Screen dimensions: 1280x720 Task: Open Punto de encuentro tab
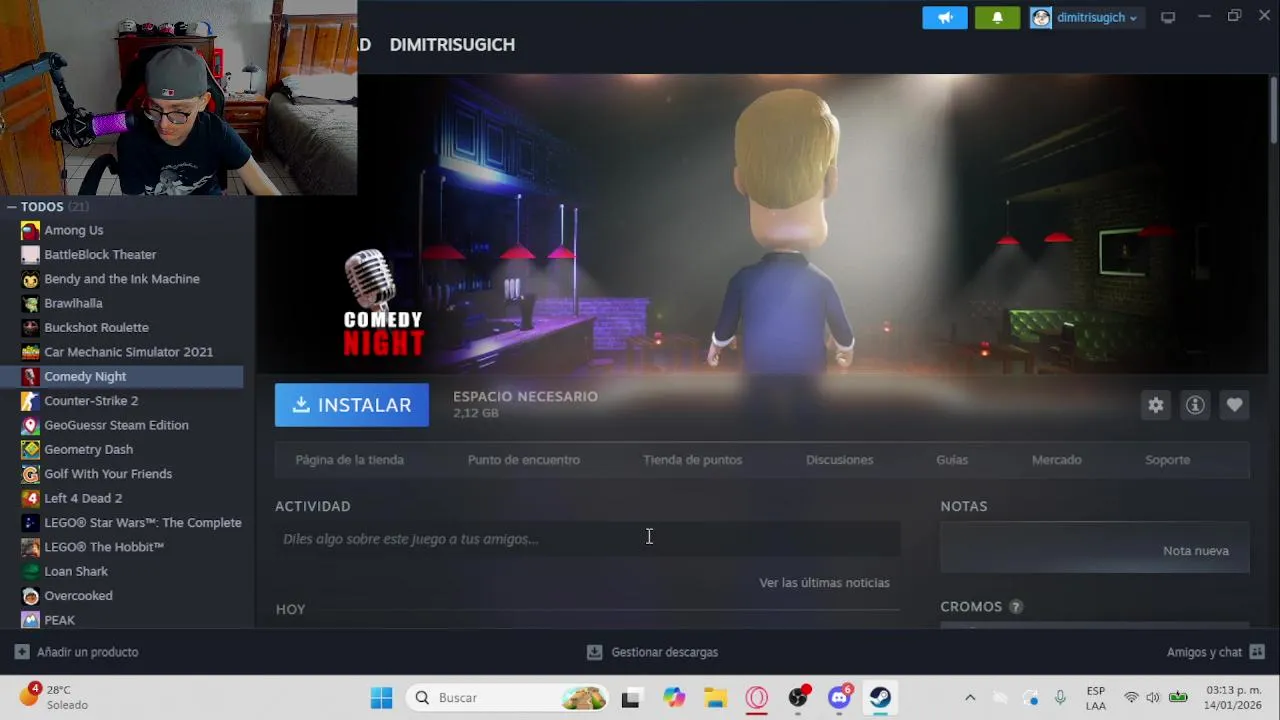[524, 460]
